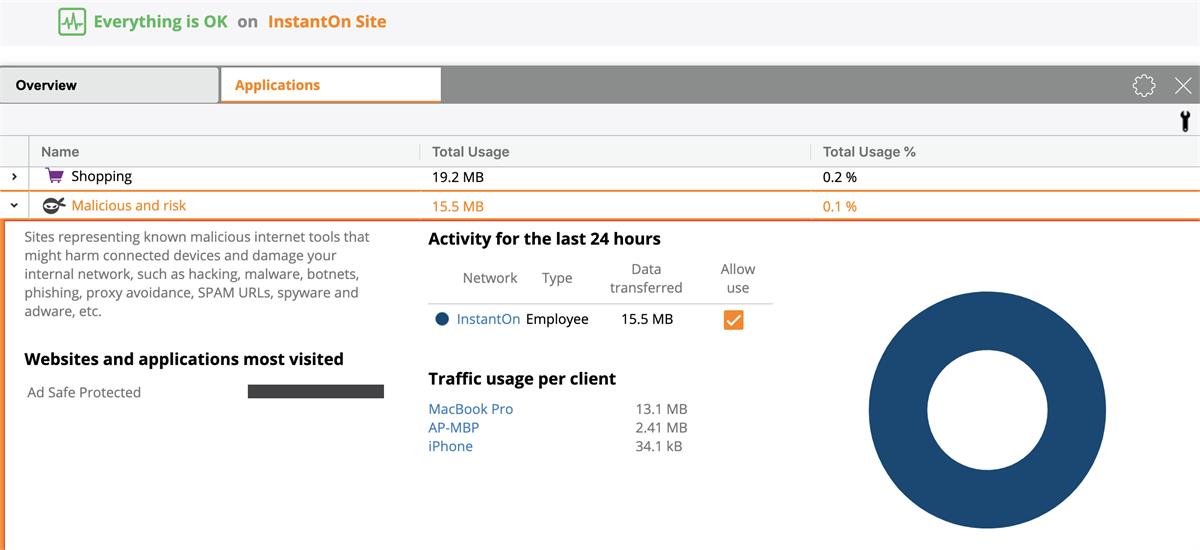Screen dimensions: 1200x550
Task: Open settings via the gear icon
Action: pos(1144,85)
